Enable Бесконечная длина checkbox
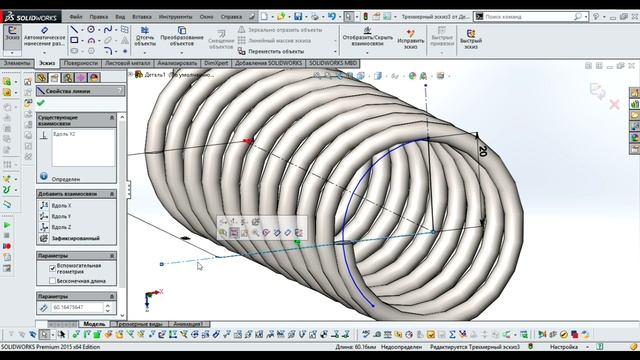This screenshot has height=360, width=640. click(52, 281)
